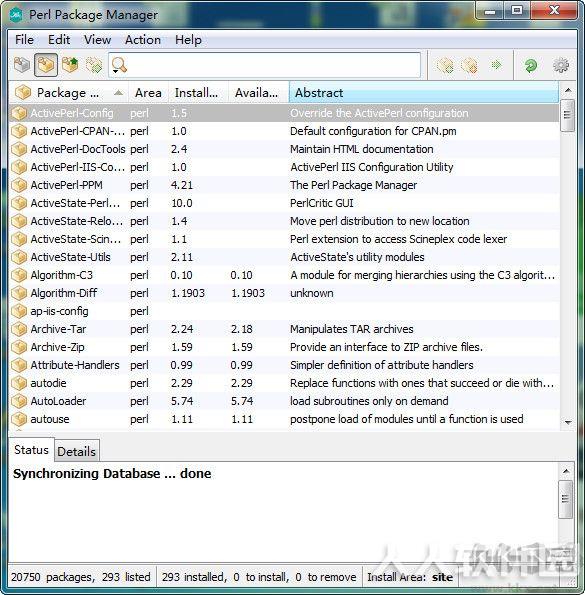
Task: Click package icon of AutoLoader row
Action: [19, 401]
